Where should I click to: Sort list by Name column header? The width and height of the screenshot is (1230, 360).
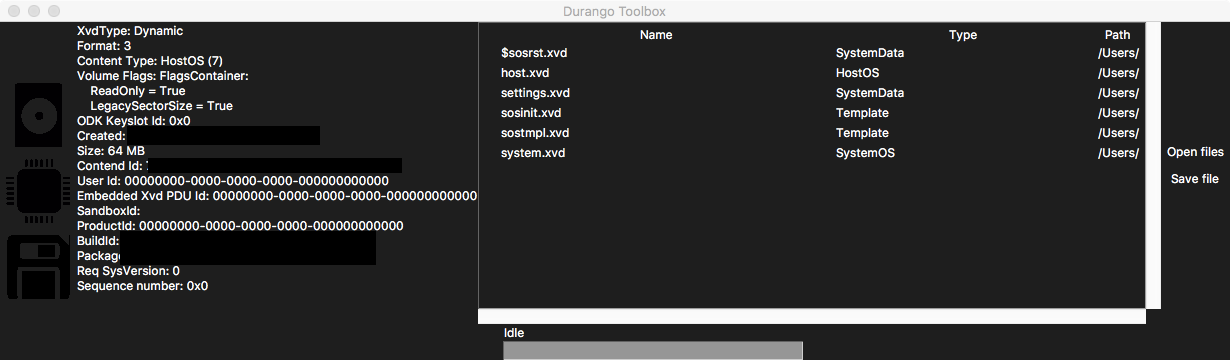(x=656, y=35)
